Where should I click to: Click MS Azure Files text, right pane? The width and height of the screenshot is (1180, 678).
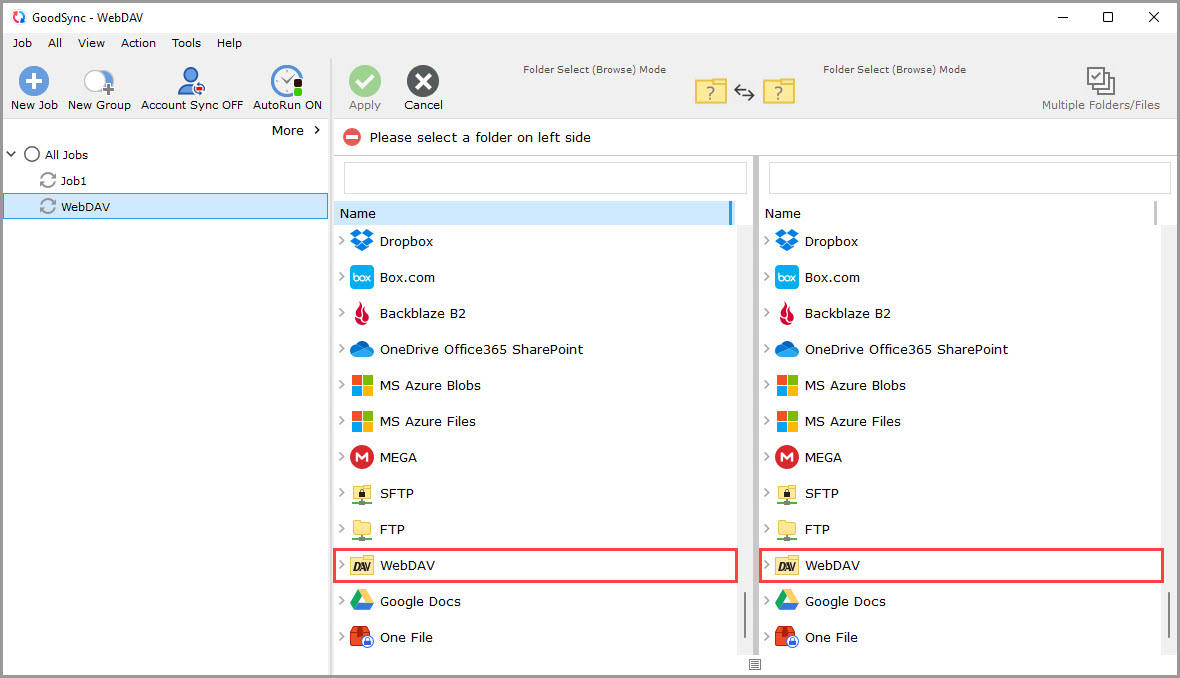(x=853, y=421)
